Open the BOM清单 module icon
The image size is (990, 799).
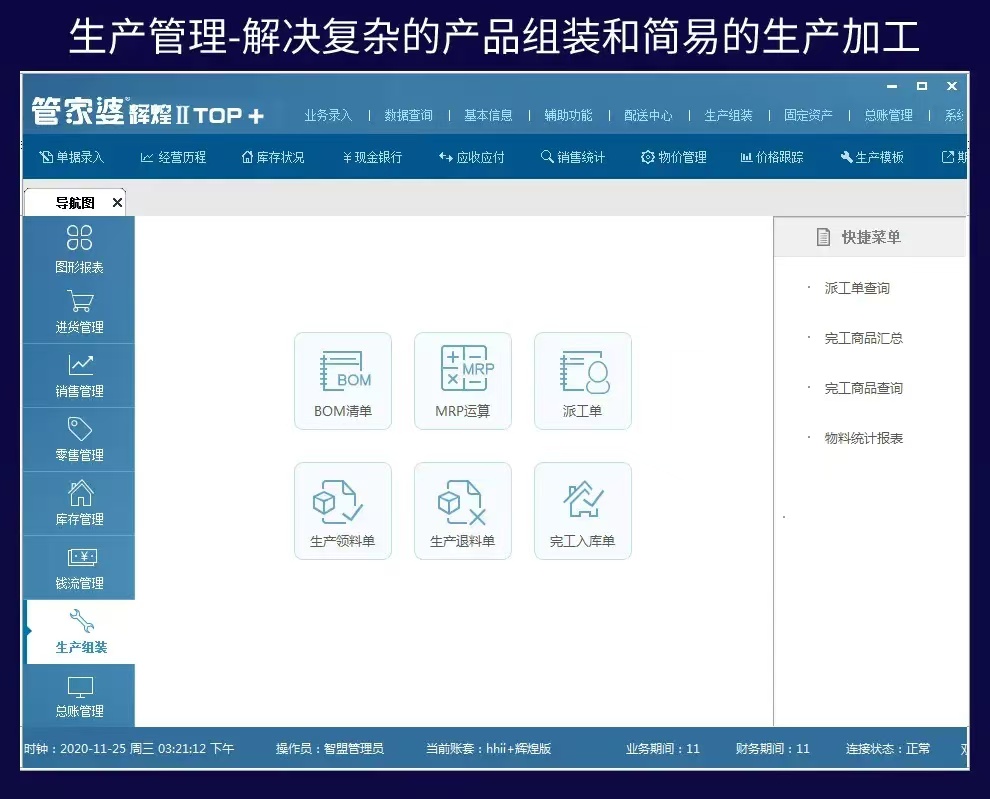coord(343,381)
